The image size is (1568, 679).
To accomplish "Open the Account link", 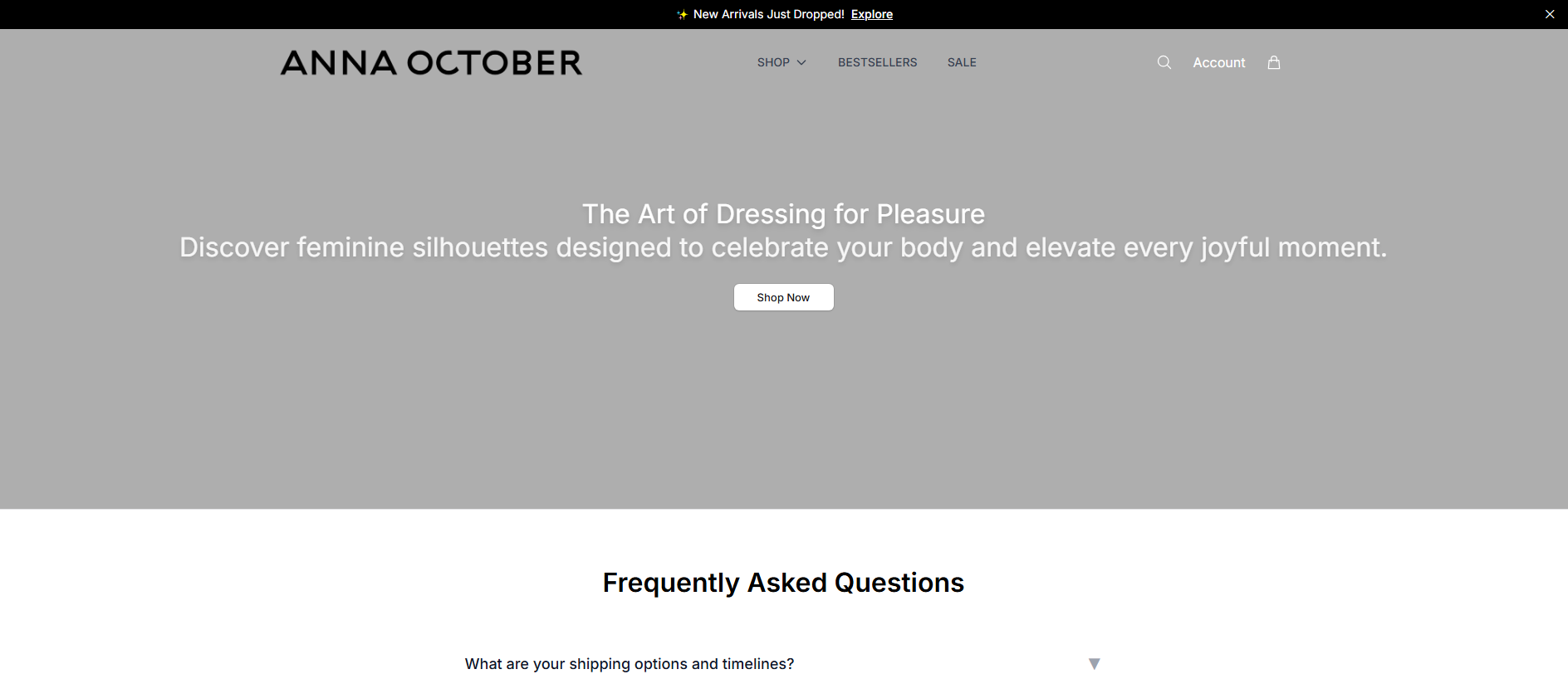I will [1218, 62].
